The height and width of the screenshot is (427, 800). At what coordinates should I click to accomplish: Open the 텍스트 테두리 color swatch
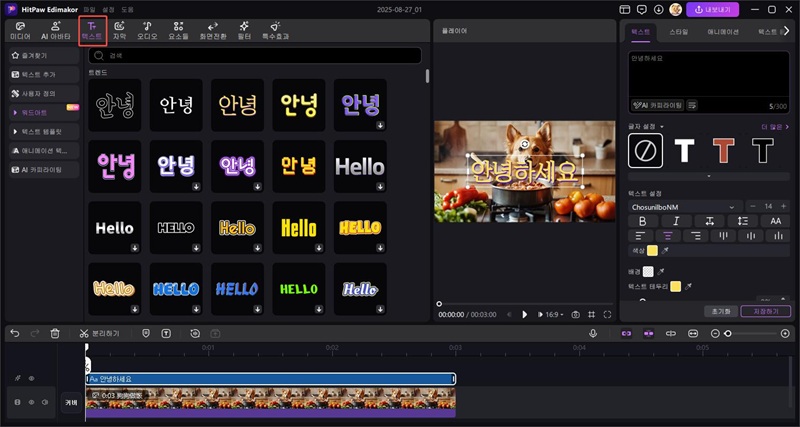coord(676,286)
